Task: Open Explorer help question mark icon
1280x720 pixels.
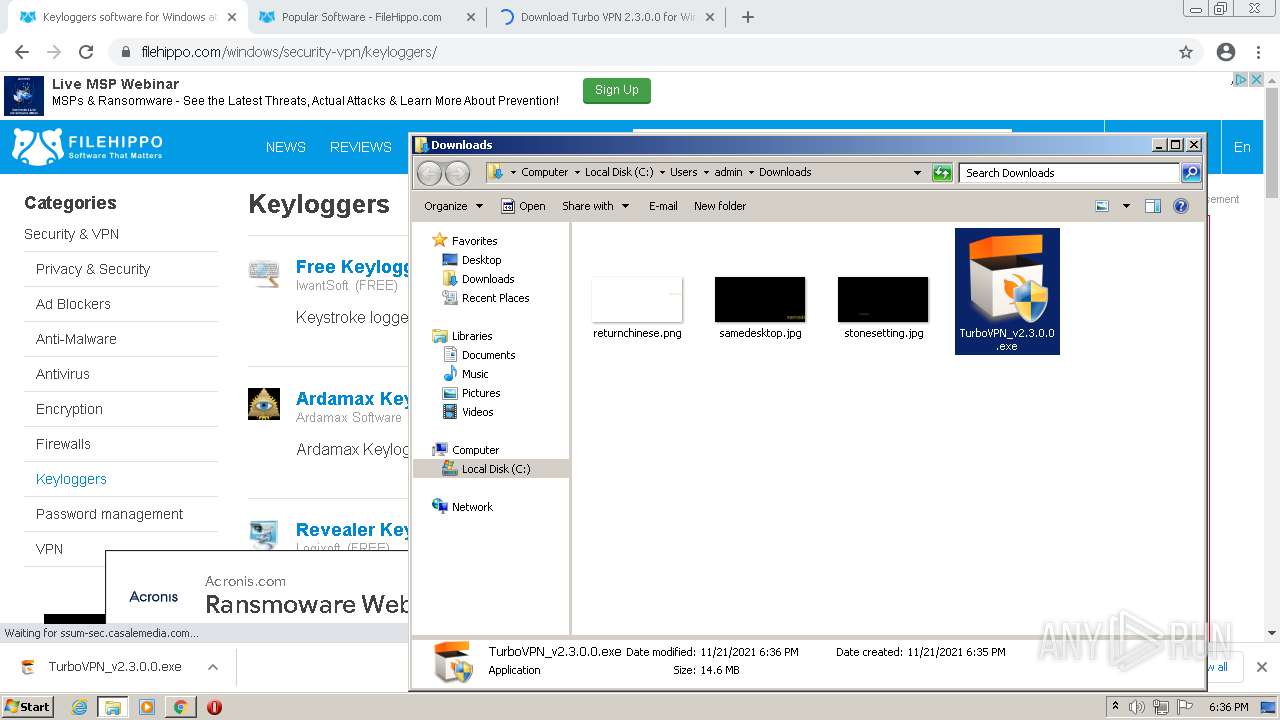Action: click(x=1181, y=206)
